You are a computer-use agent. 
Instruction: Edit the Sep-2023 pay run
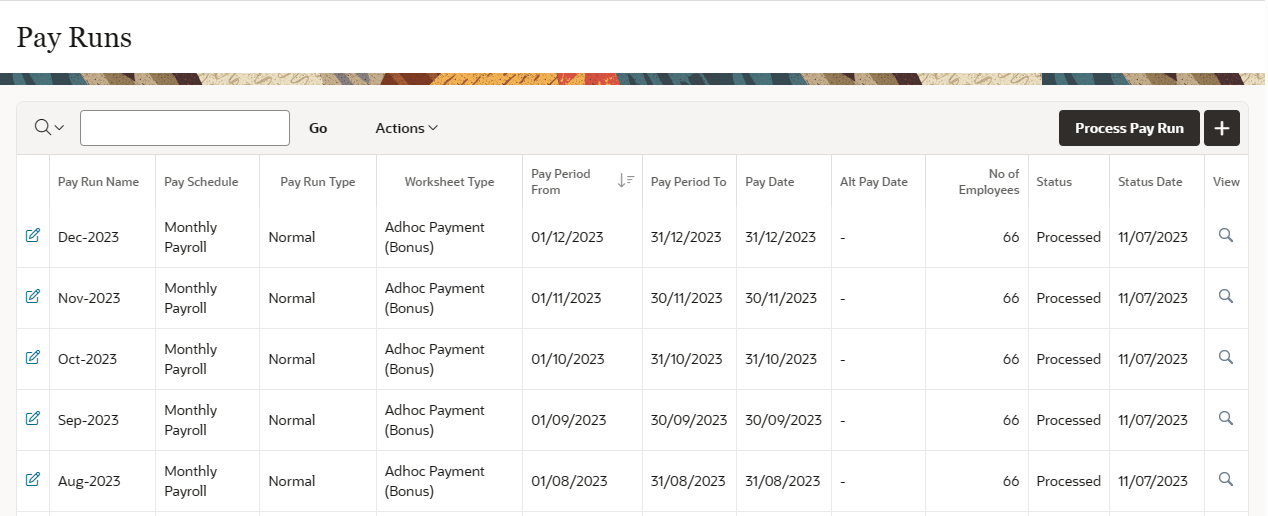tap(32, 419)
